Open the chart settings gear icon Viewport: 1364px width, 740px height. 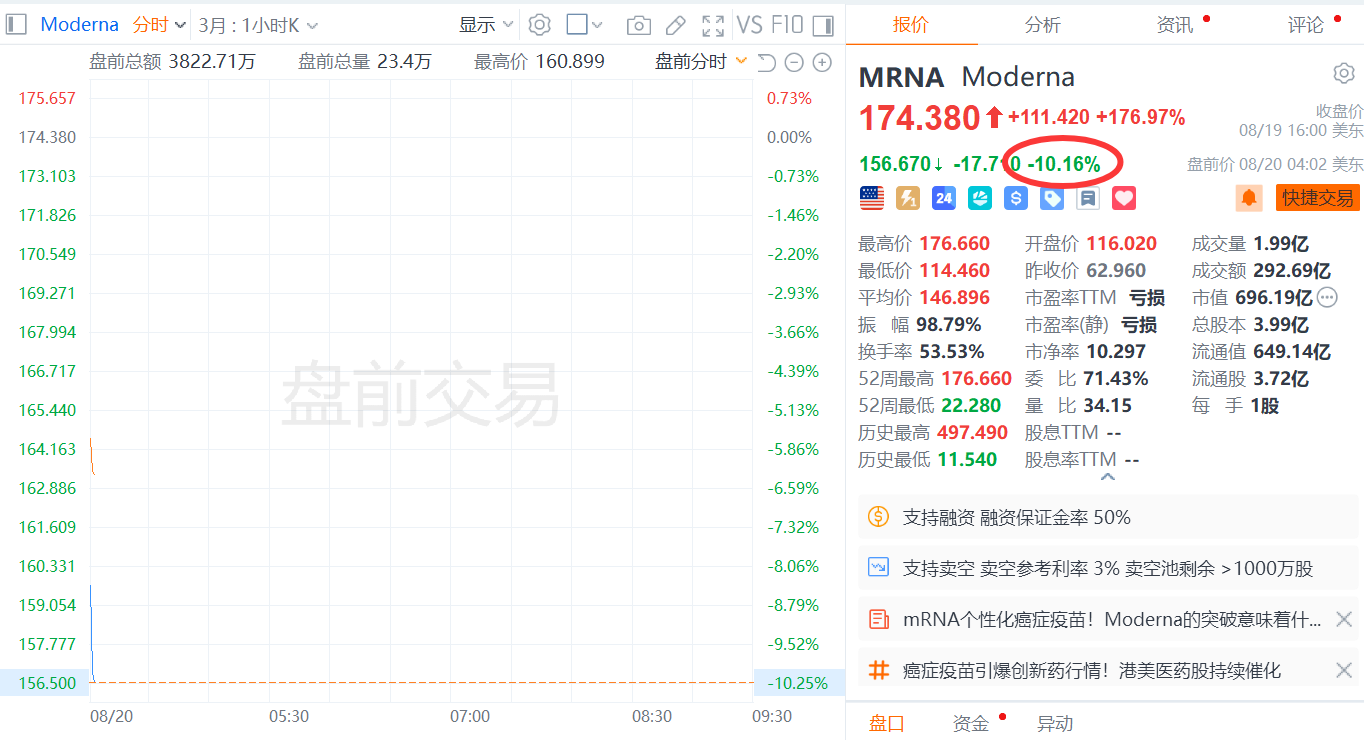click(x=540, y=25)
